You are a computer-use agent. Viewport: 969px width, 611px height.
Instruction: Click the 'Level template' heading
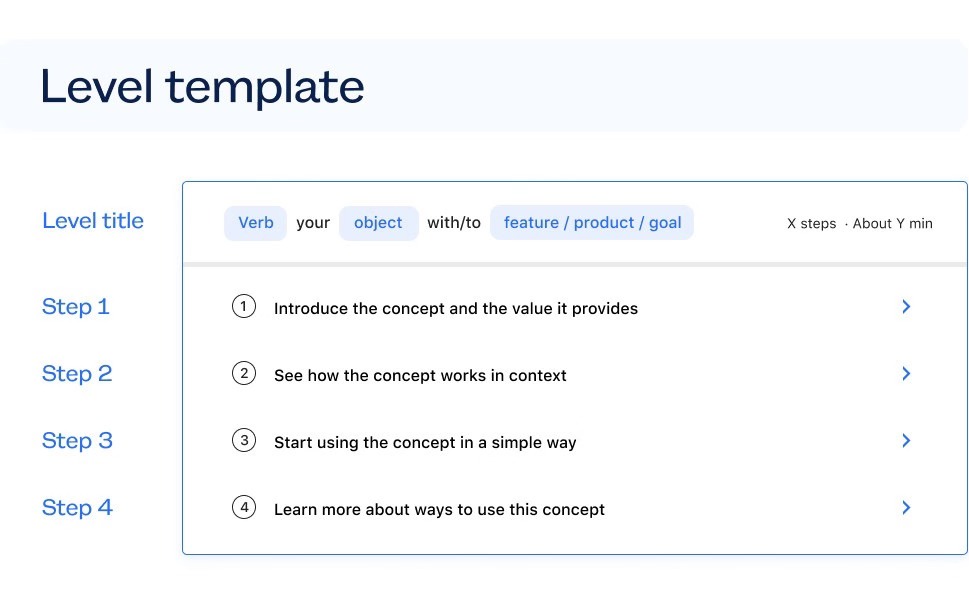(x=202, y=87)
